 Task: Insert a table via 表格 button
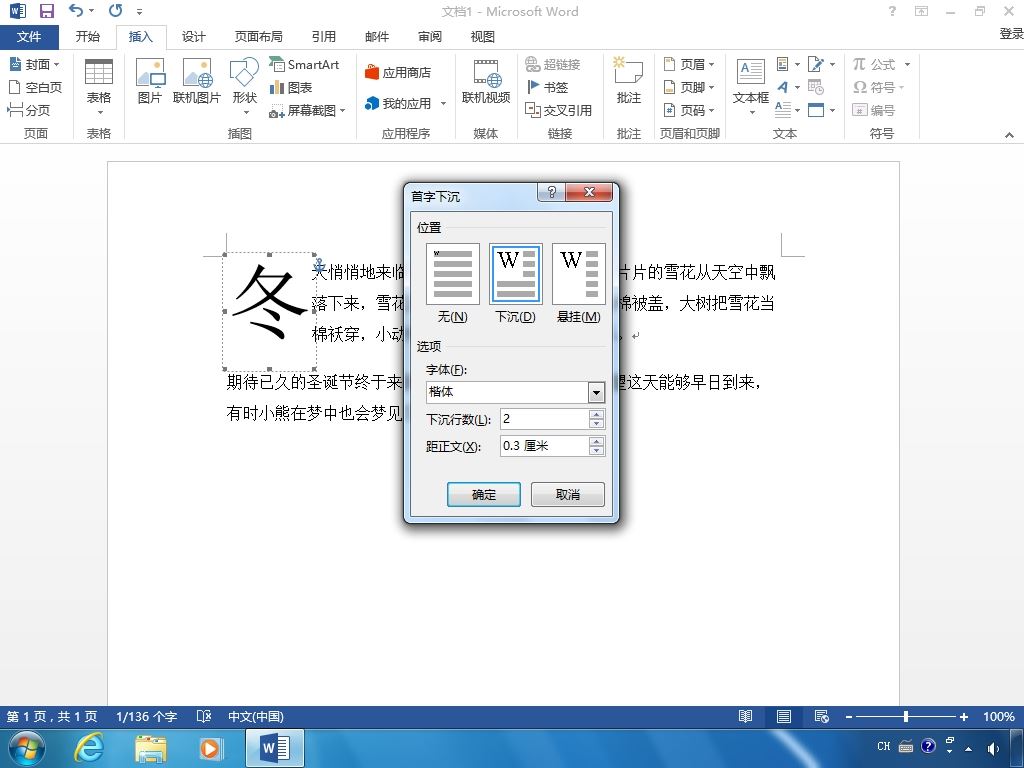click(x=99, y=88)
